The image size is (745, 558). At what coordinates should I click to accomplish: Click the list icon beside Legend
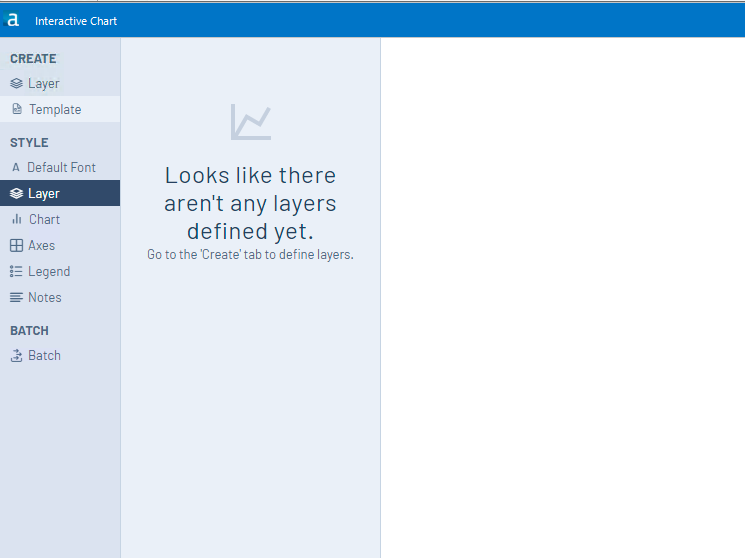(x=16, y=271)
